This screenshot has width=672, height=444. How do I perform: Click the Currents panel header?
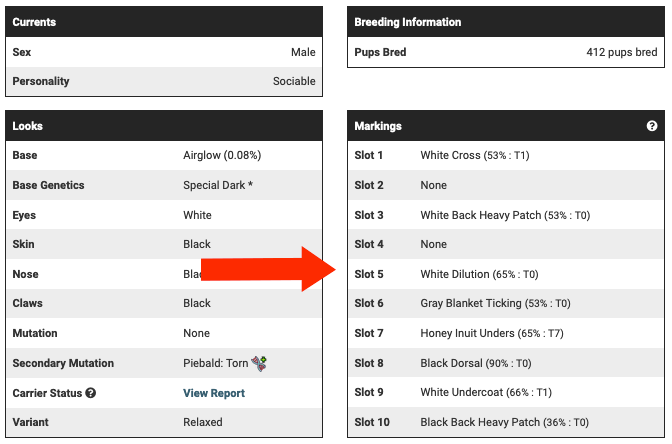point(164,22)
